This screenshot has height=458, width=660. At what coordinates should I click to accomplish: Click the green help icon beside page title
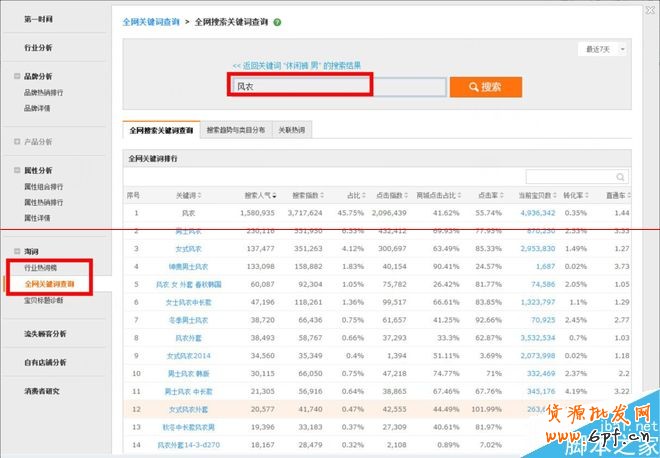click(277, 21)
